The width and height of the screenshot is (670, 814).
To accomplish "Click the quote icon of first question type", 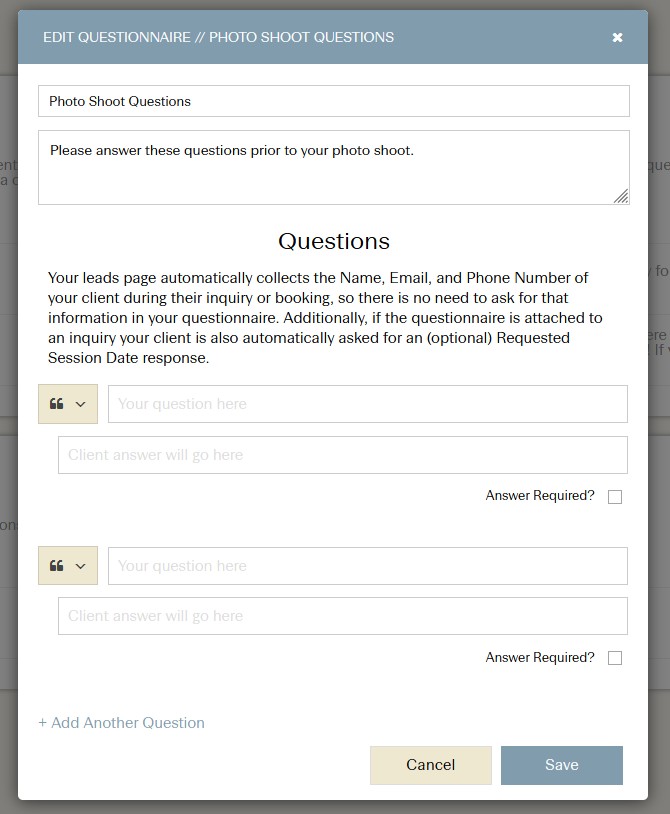I will (x=57, y=404).
